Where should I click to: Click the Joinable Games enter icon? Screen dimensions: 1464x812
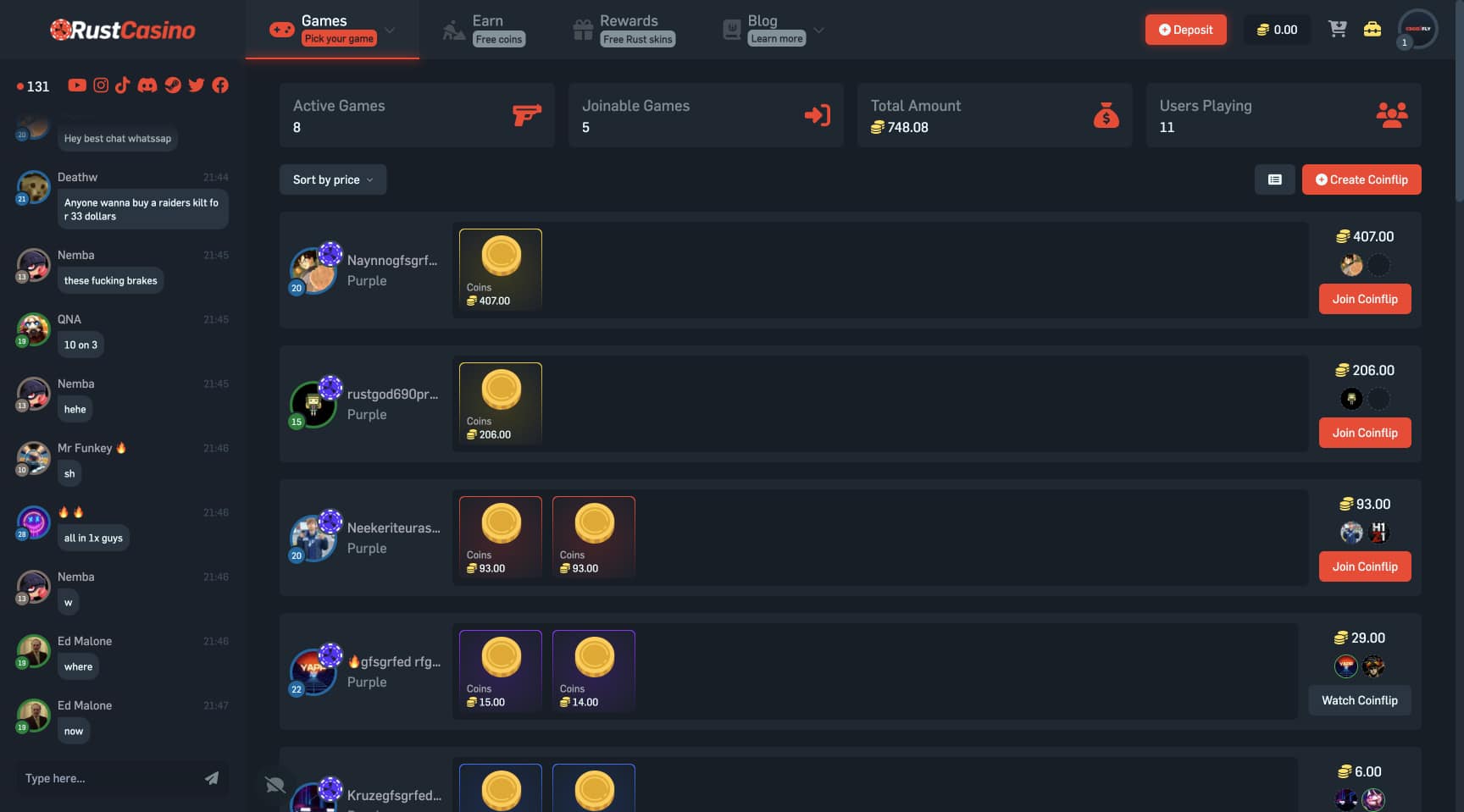817,115
